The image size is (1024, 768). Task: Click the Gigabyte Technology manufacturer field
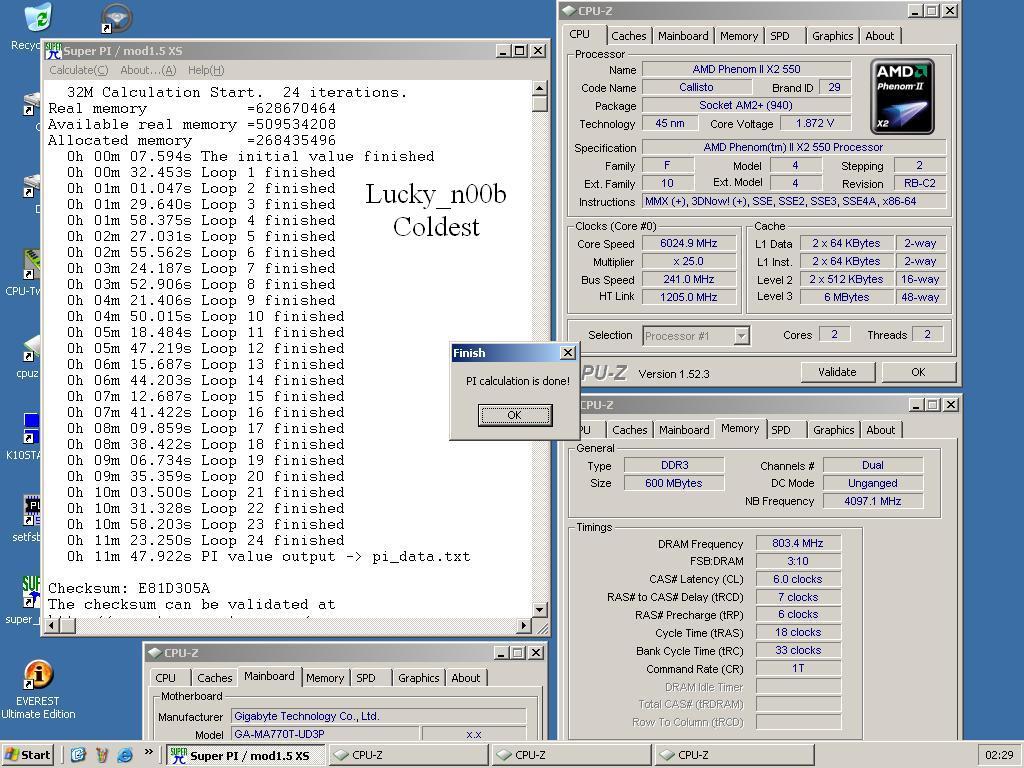click(x=378, y=716)
